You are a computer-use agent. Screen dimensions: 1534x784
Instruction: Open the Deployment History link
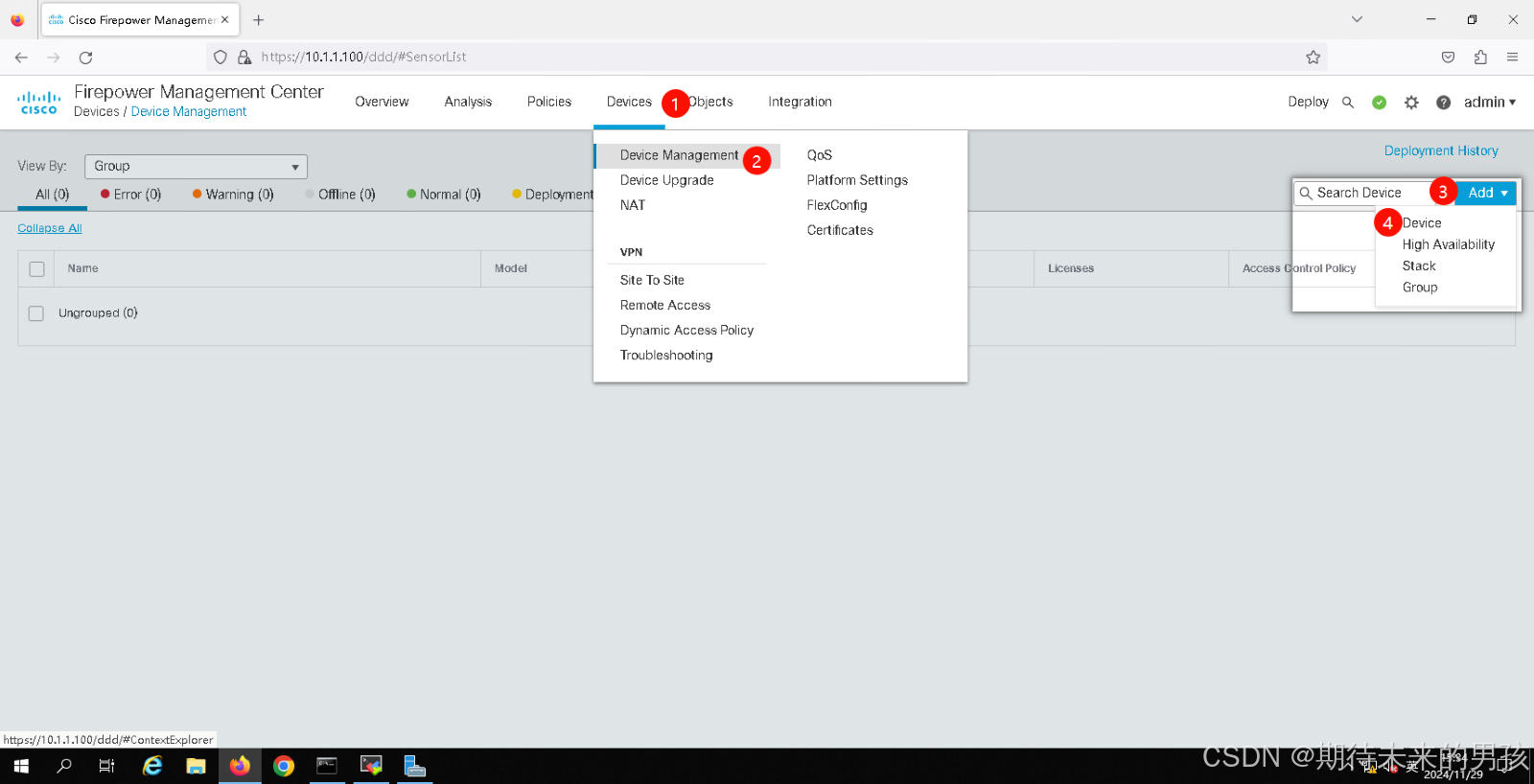(1441, 150)
